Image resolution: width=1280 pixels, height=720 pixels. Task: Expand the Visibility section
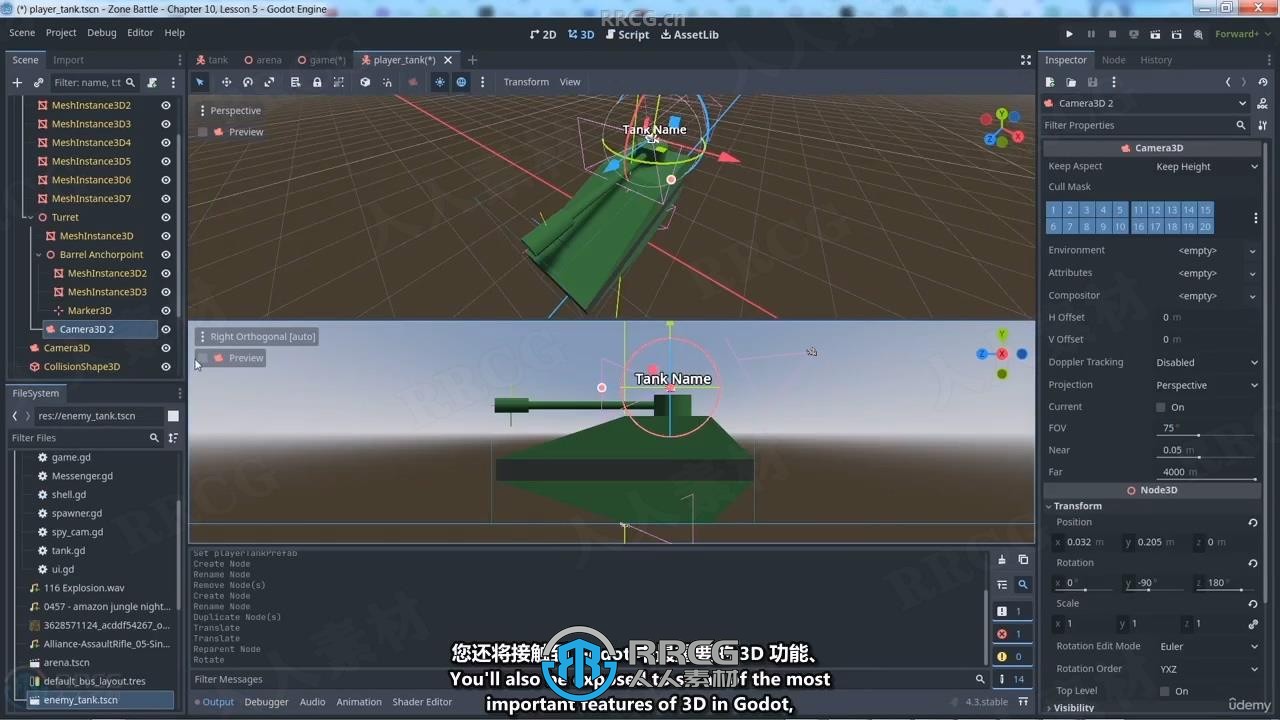[x=1074, y=708]
